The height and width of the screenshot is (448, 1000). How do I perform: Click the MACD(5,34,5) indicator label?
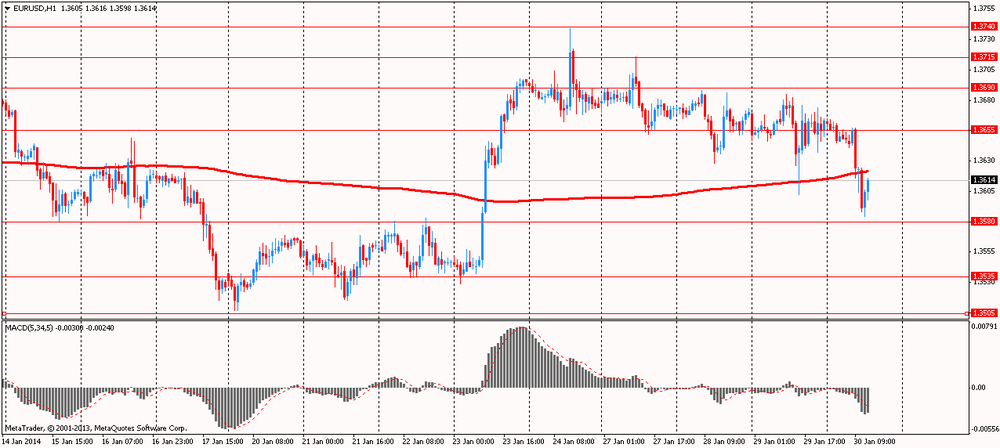coord(28,327)
